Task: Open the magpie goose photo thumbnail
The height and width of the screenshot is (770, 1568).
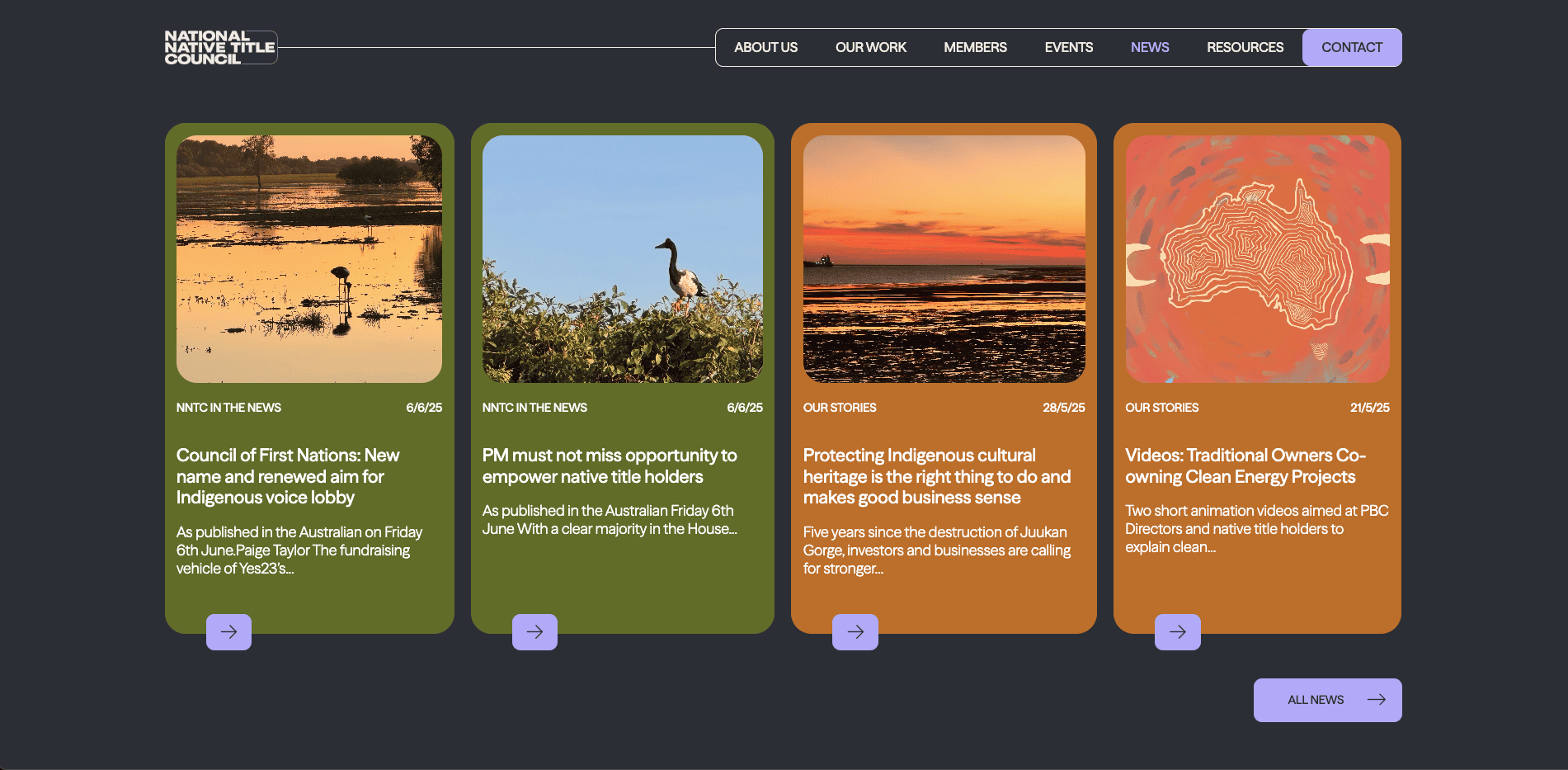Action: (x=623, y=259)
